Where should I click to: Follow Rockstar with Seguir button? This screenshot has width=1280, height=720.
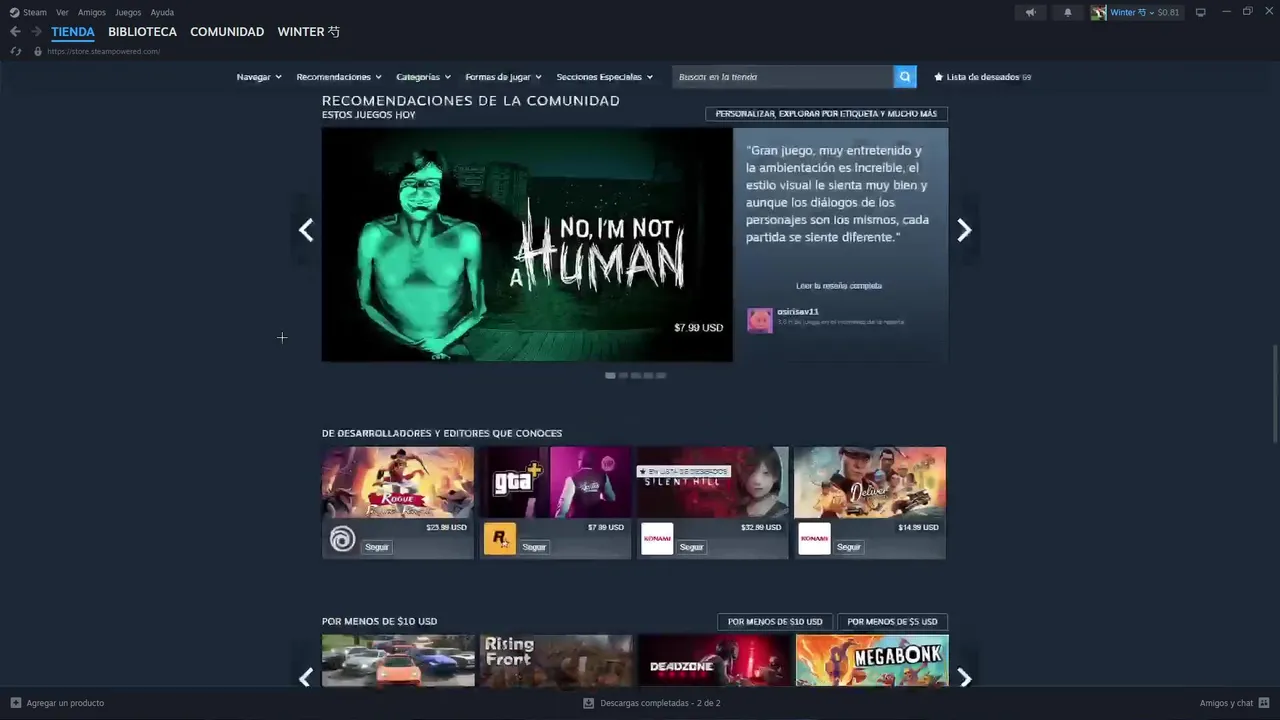click(x=534, y=547)
